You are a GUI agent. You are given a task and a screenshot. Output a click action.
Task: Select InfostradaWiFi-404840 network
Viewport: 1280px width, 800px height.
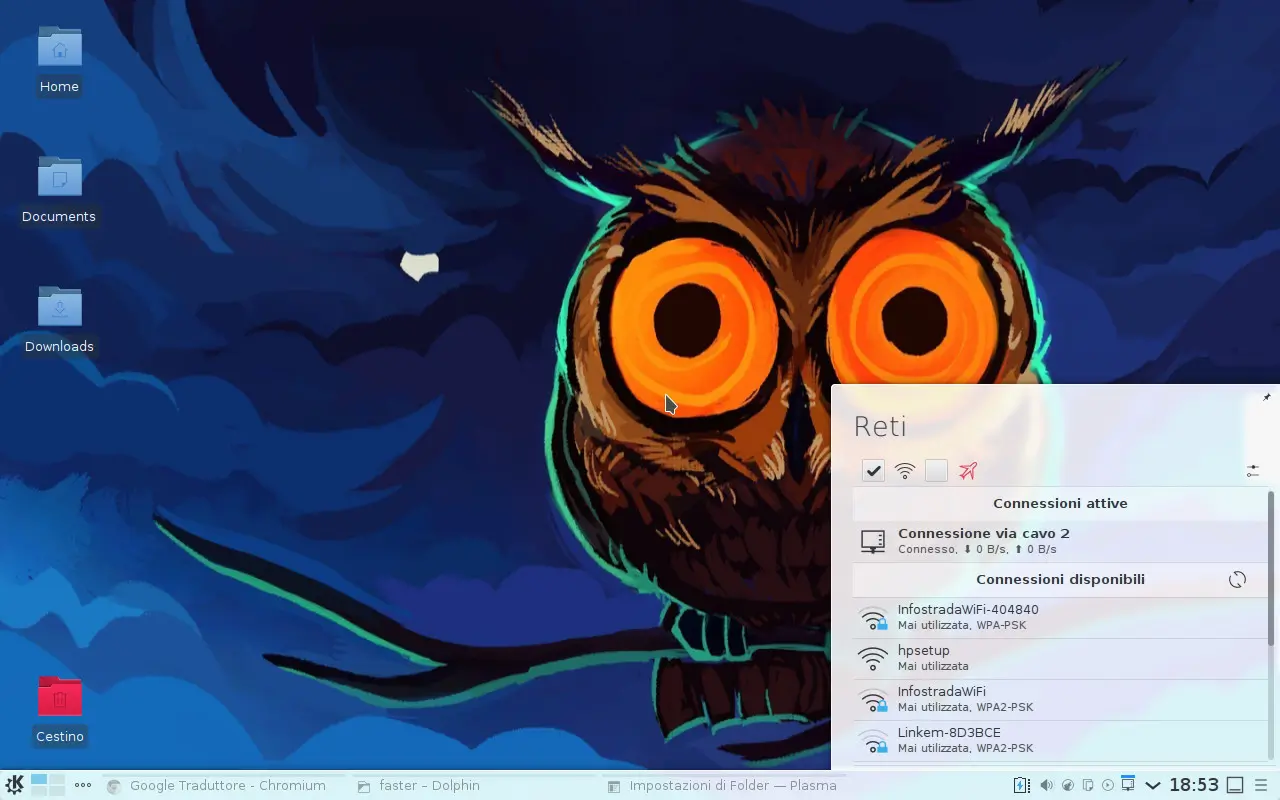point(1060,617)
